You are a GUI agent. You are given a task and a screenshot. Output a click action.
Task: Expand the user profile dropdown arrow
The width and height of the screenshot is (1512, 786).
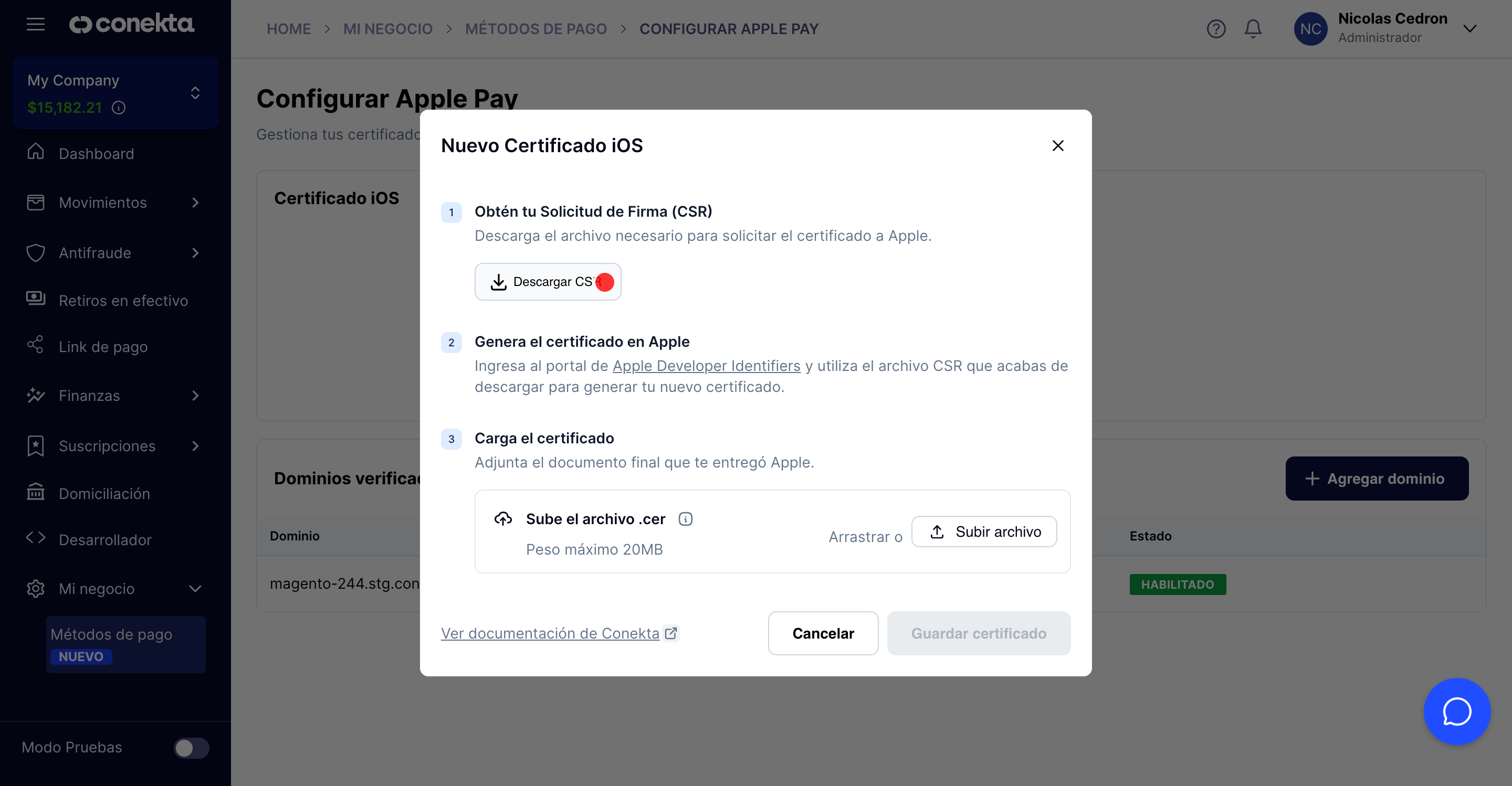[1469, 29]
